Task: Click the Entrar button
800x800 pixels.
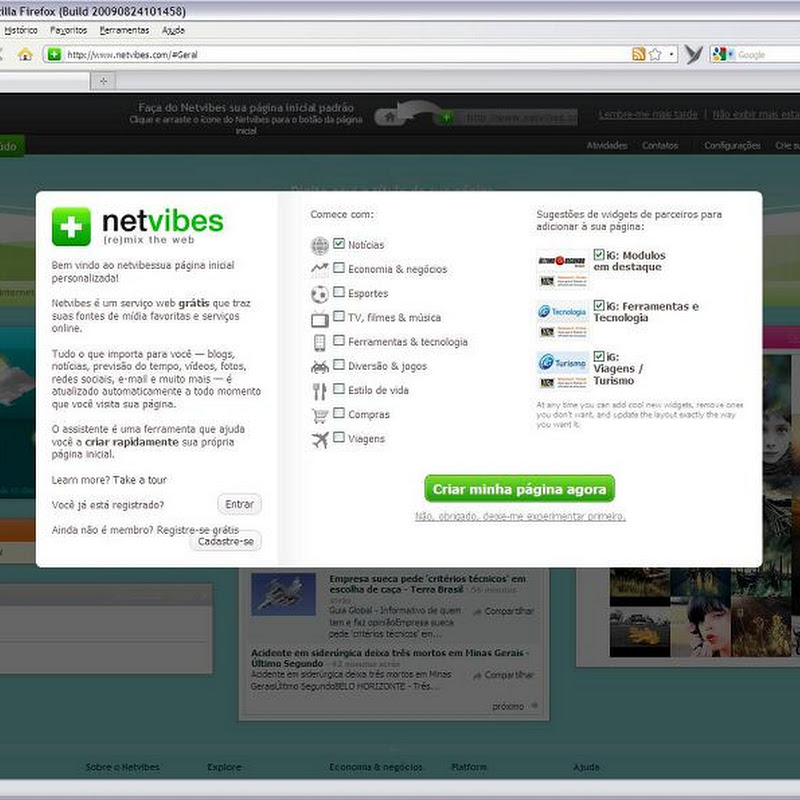Action: point(239,505)
